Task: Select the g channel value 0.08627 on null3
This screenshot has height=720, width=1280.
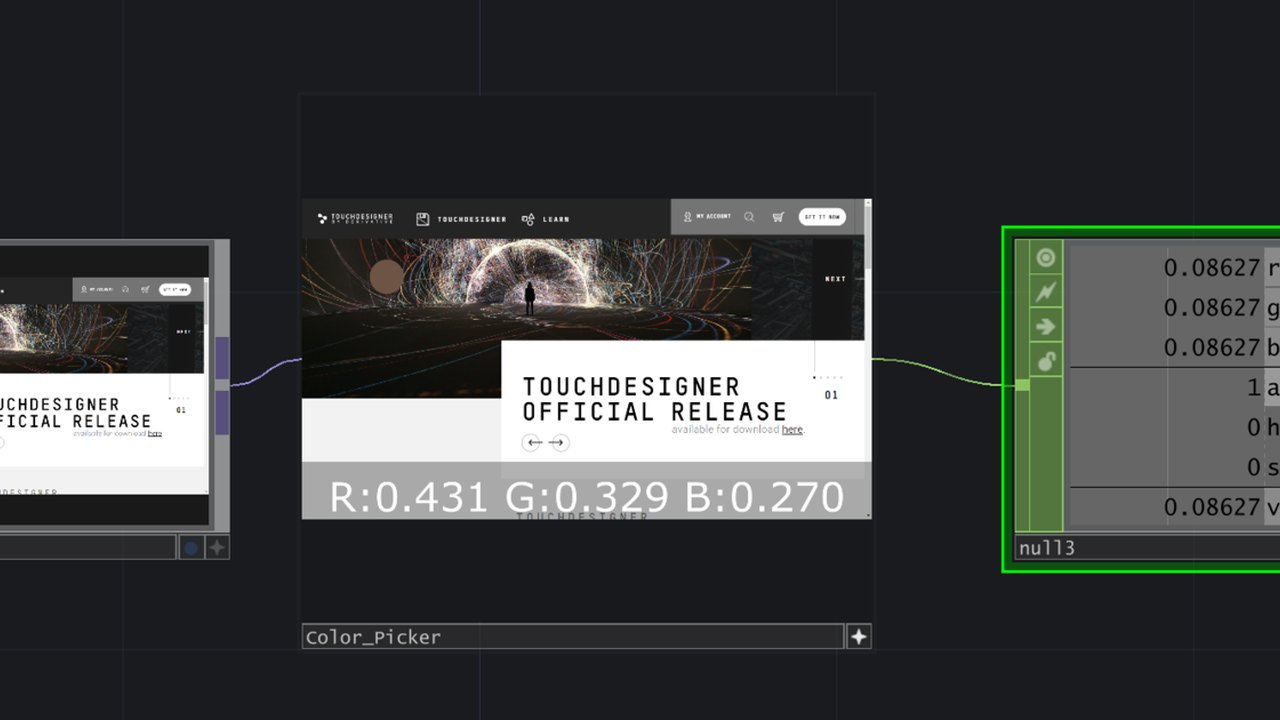Action: [x=1211, y=308]
